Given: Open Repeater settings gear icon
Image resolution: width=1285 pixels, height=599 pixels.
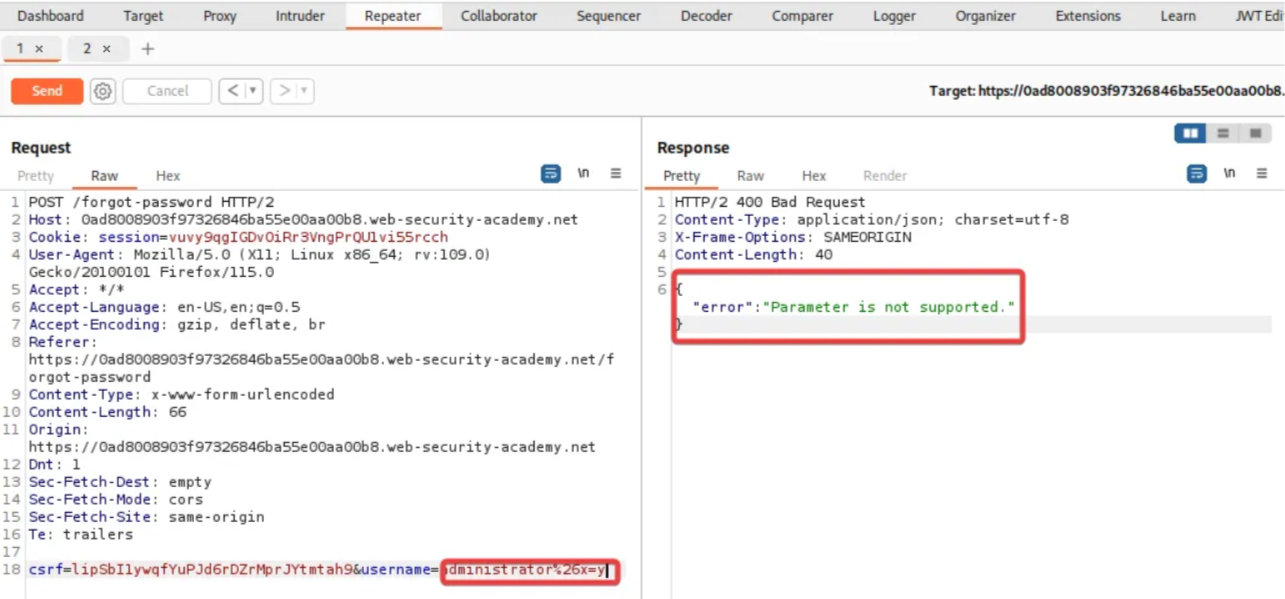Looking at the screenshot, I should (103, 91).
